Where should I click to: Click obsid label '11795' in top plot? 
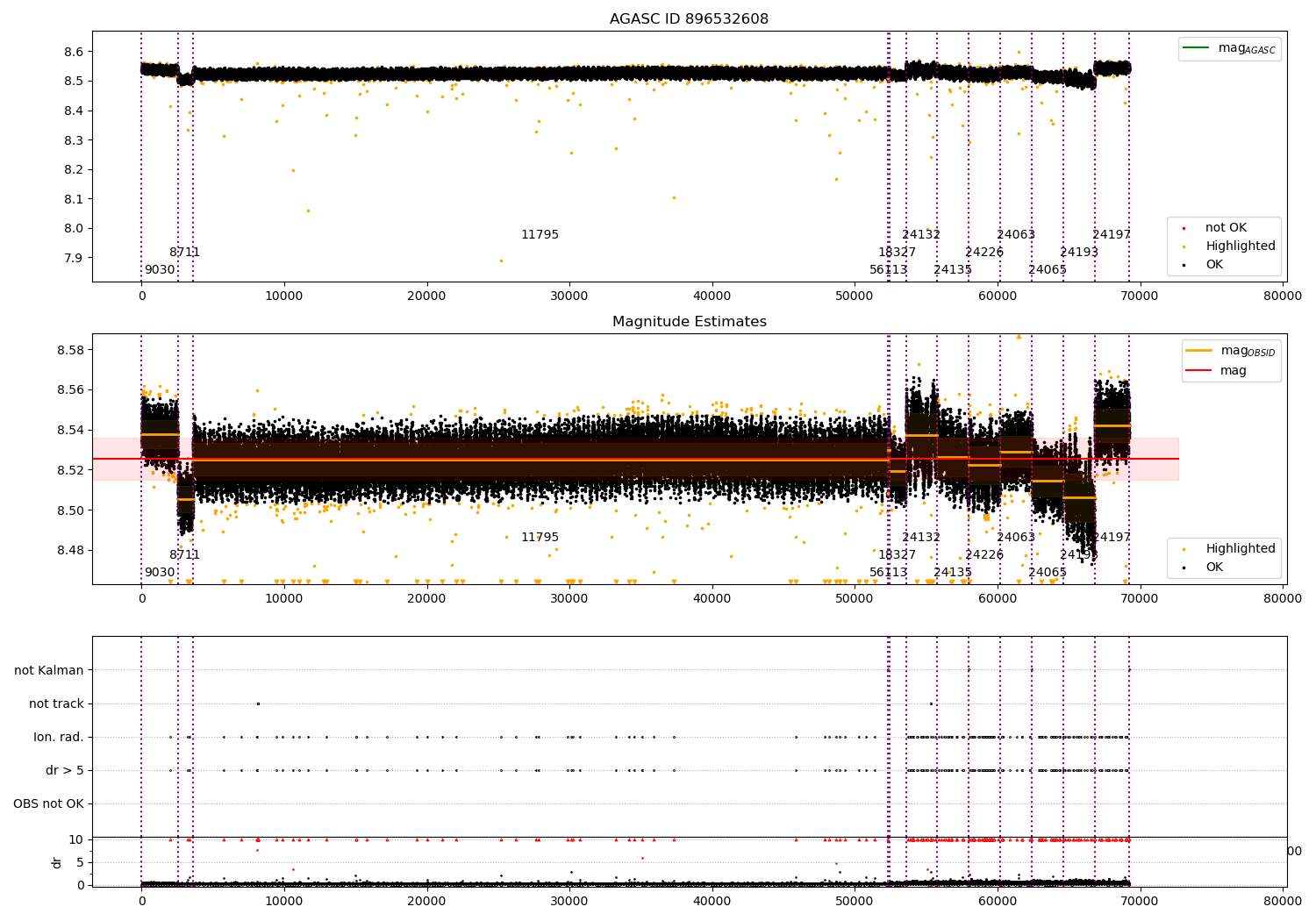[540, 235]
